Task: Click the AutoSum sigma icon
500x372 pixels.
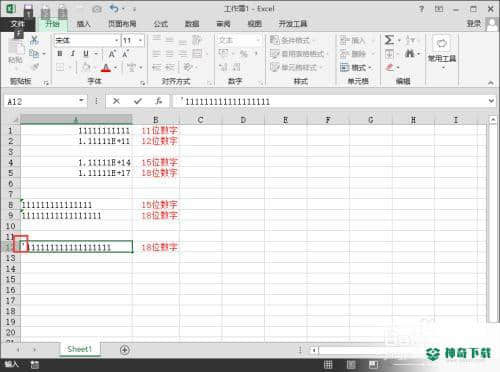Action: click(389, 40)
